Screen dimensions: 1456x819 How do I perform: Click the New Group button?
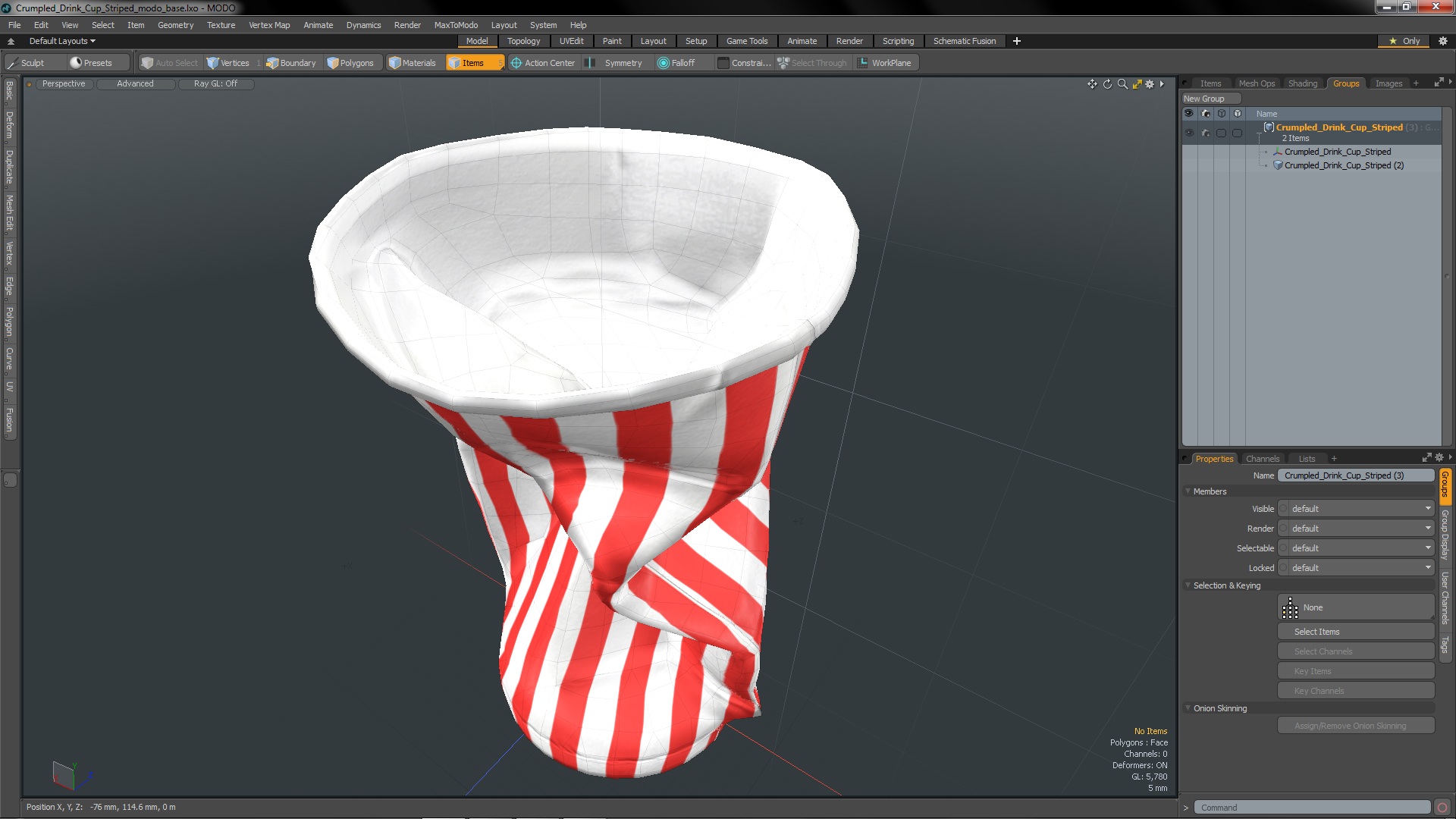click(x=1208, y=99)
